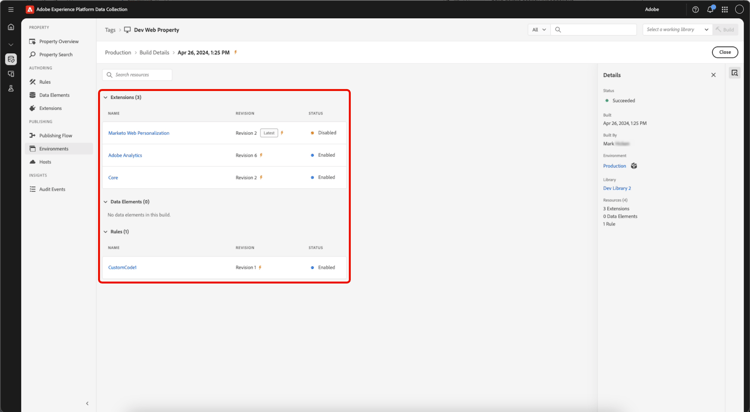Image resolution: width=750 pixels, height=412 pixels.
Task: Click the top search field
Action: pyautogui.click(x=594, y=30)
